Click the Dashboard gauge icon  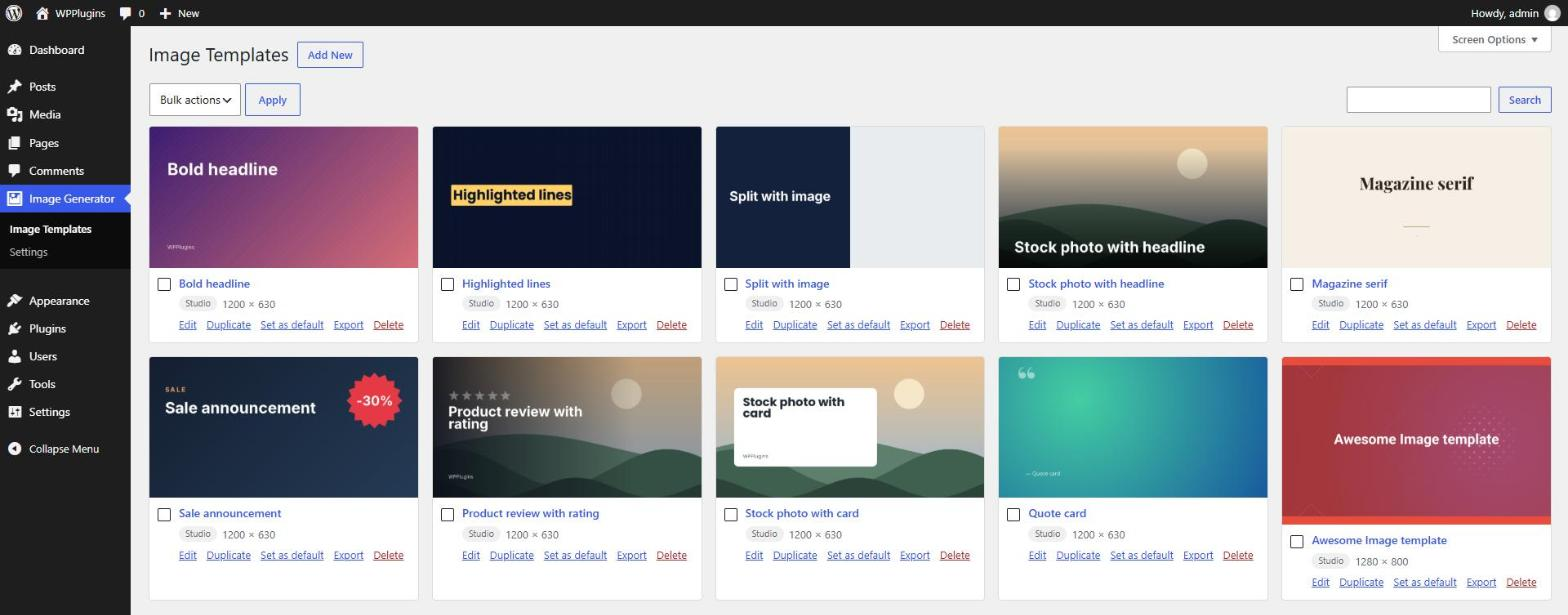click(14, 50)
